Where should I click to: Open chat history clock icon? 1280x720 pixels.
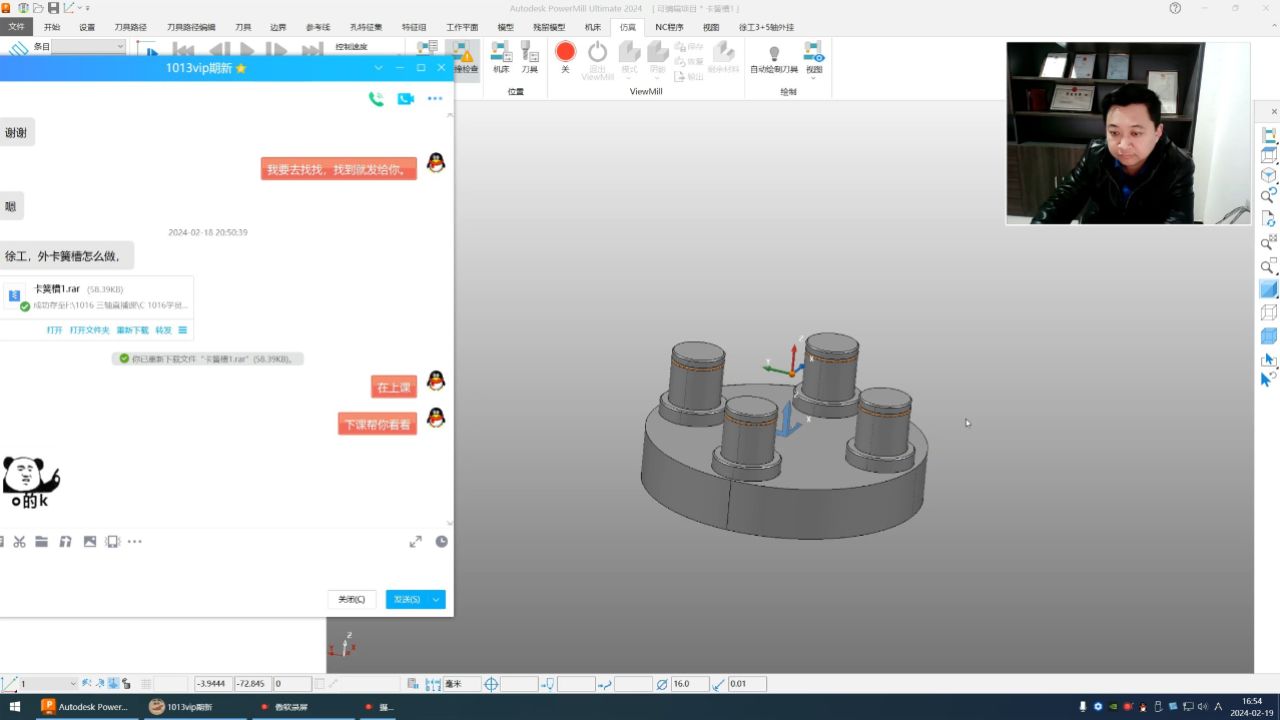point(441,542)
